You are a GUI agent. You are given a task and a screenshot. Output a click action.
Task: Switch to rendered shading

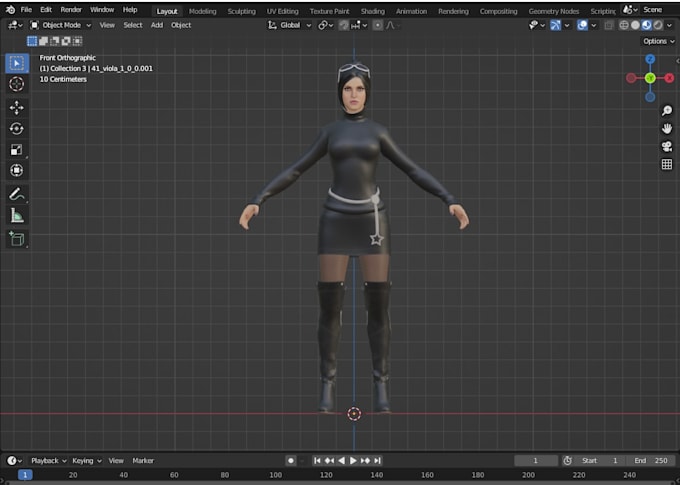658,25
